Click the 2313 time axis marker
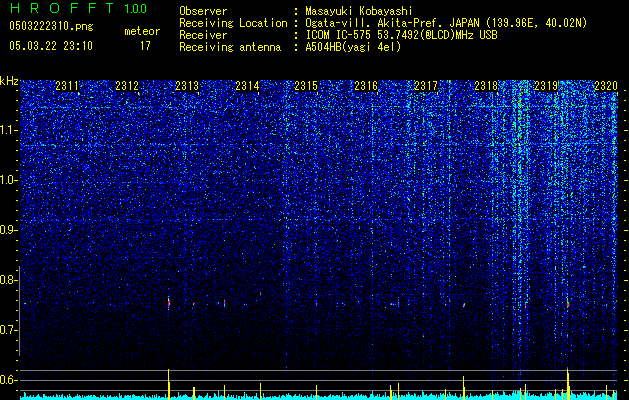The height and width of the screenshot is (400, 629). [187, 85]
